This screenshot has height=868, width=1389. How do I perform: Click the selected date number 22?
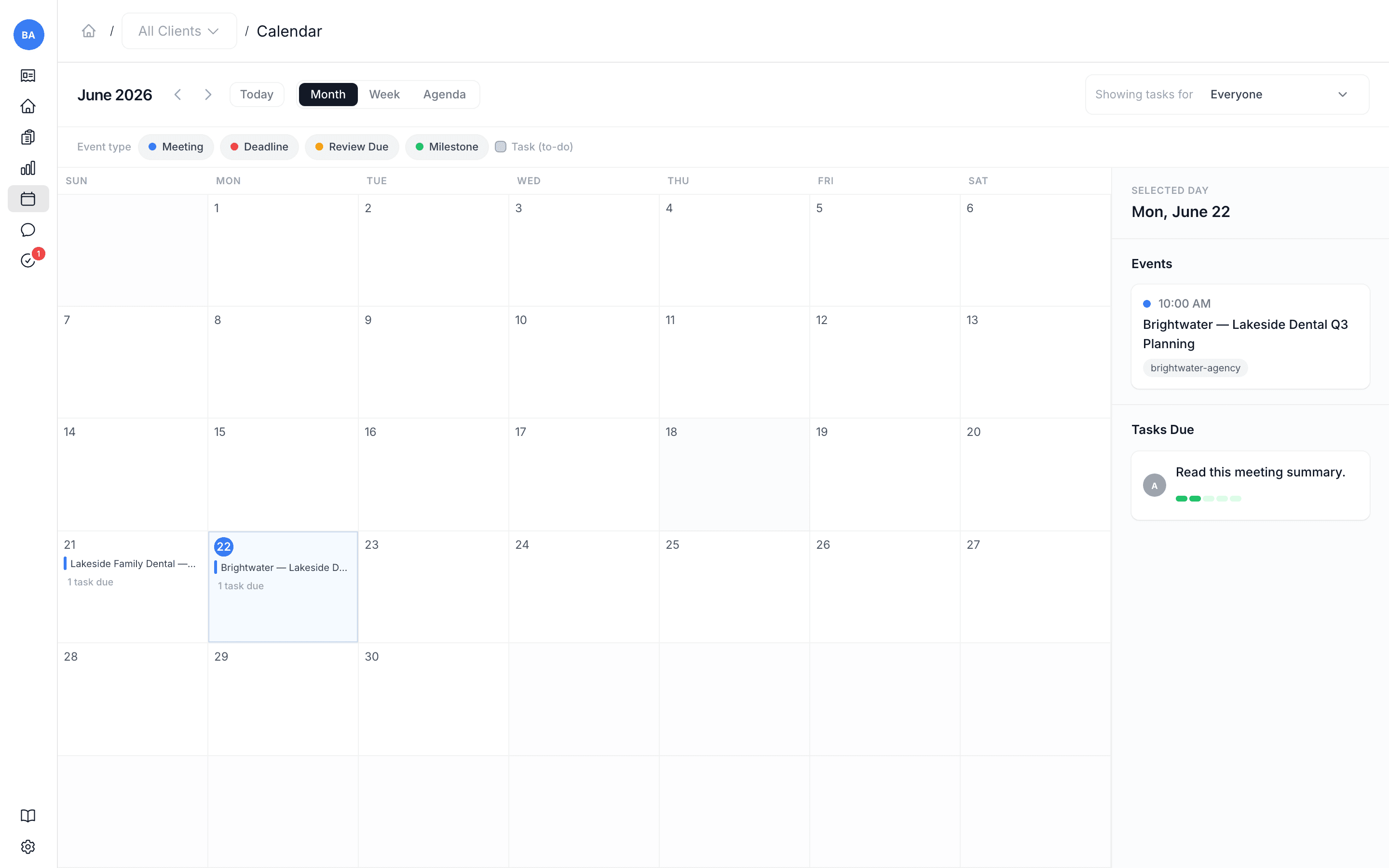(223, 546)
